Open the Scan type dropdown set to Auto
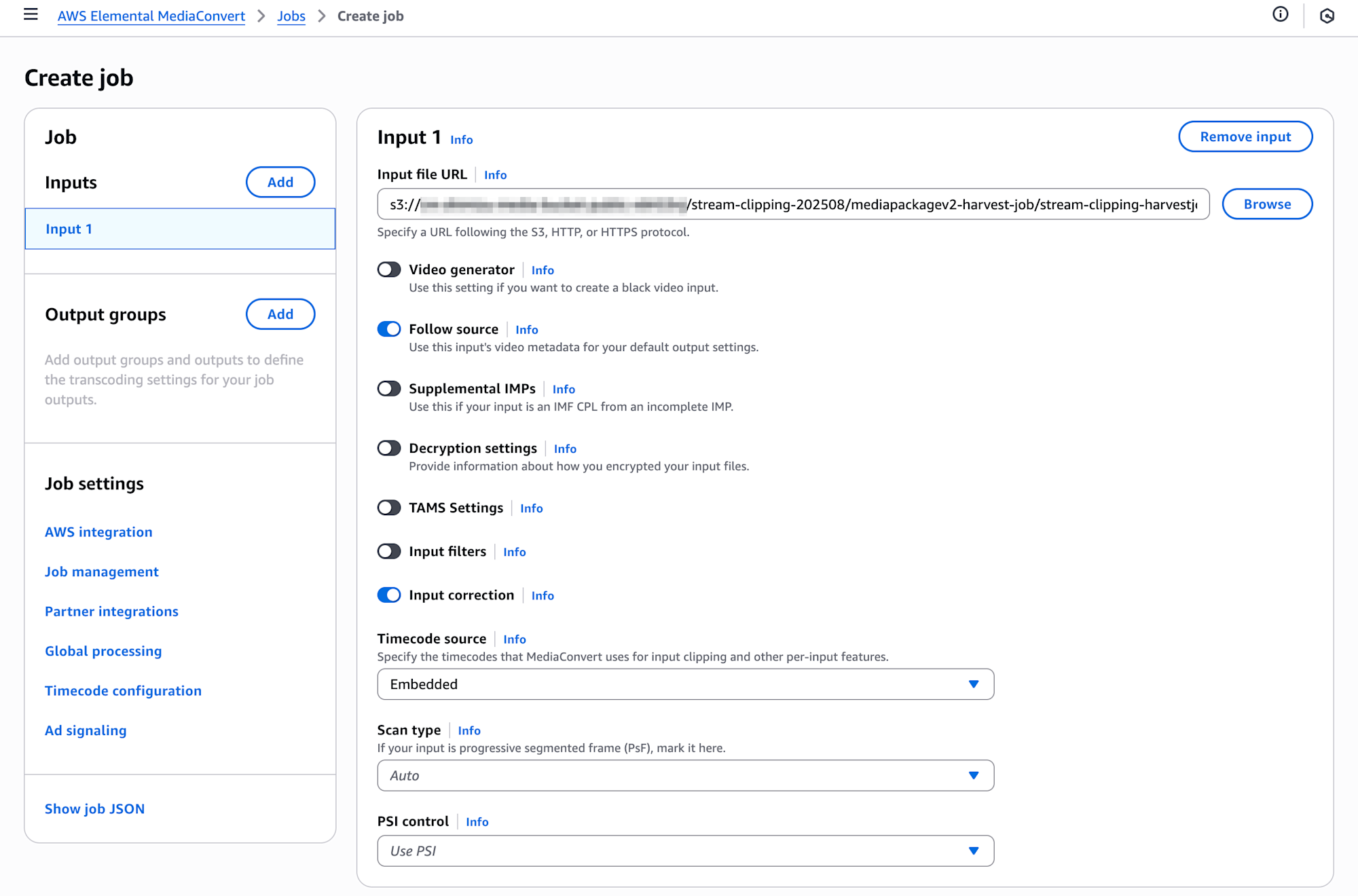The height and width of the screenshot is (896, 1358). point(685,775)
